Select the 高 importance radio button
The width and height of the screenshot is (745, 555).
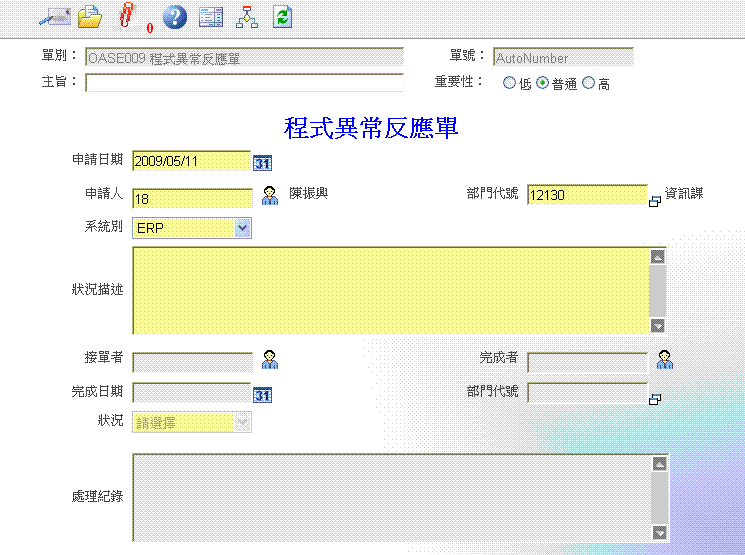tap(588, 84)
